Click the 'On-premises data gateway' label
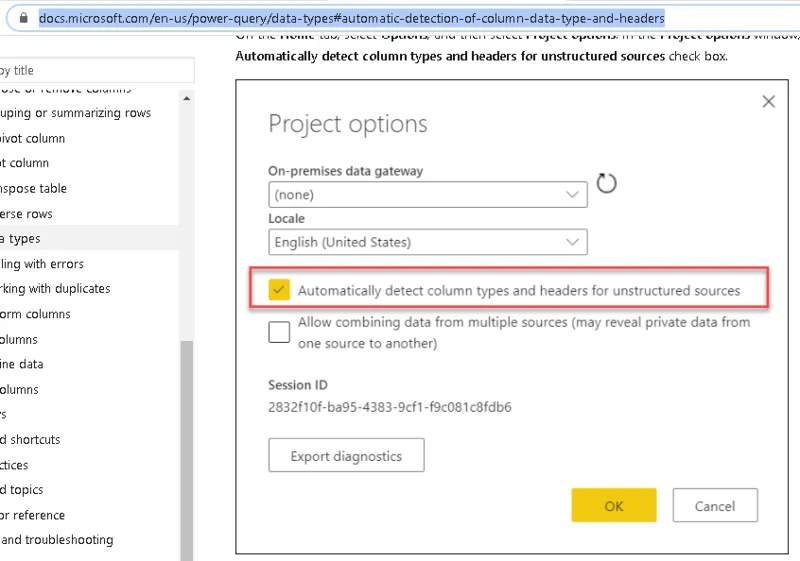The width and height of the screenshot is (800, 561). pos(345,171)
